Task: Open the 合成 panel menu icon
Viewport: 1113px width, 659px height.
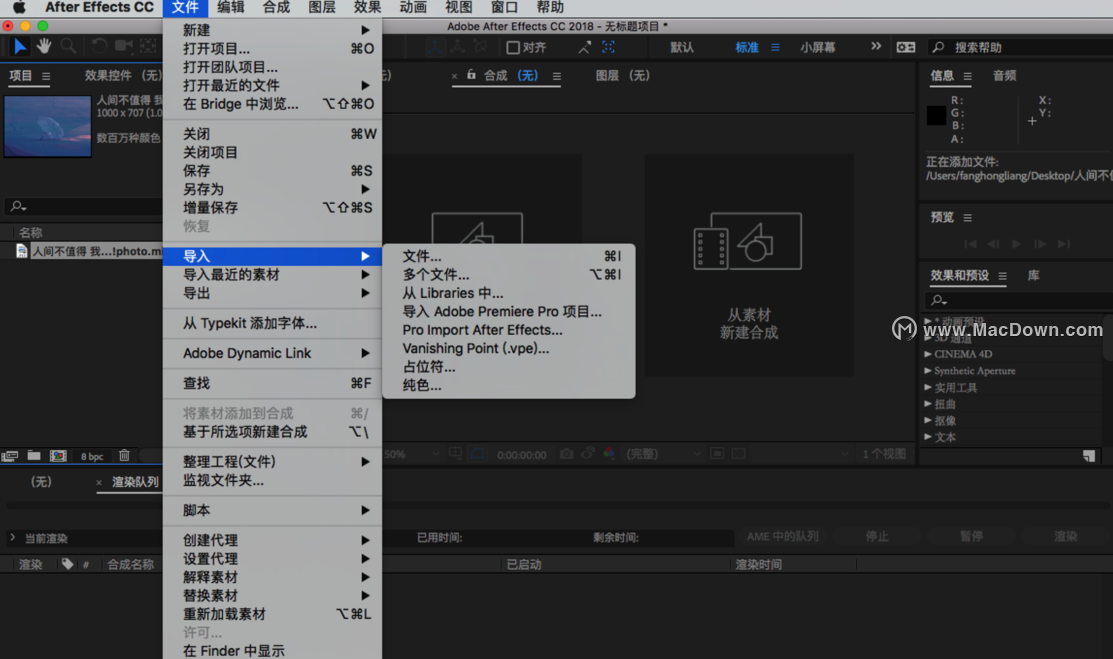Action: point(556,76)
